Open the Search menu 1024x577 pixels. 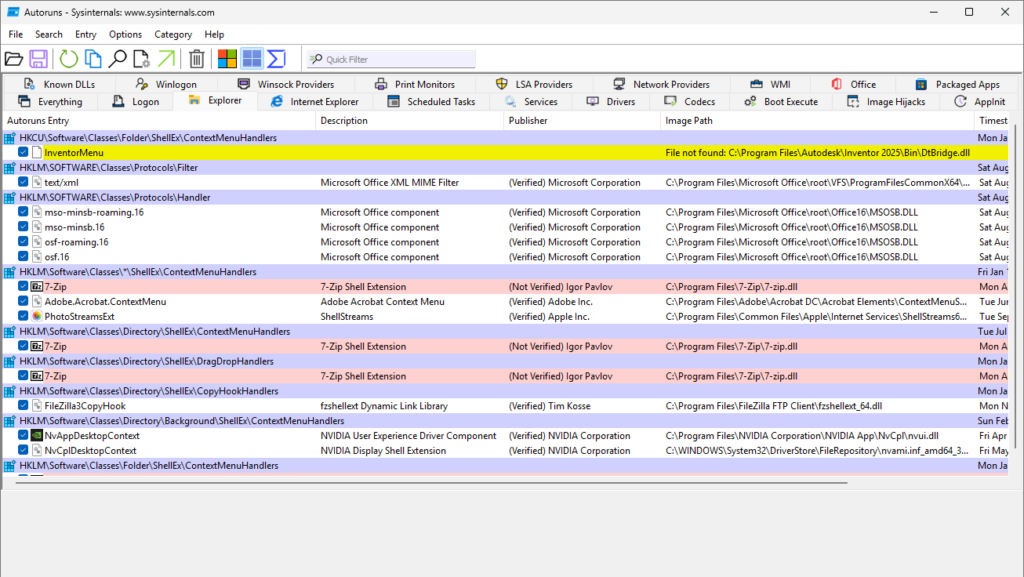(x=49, y=35)
